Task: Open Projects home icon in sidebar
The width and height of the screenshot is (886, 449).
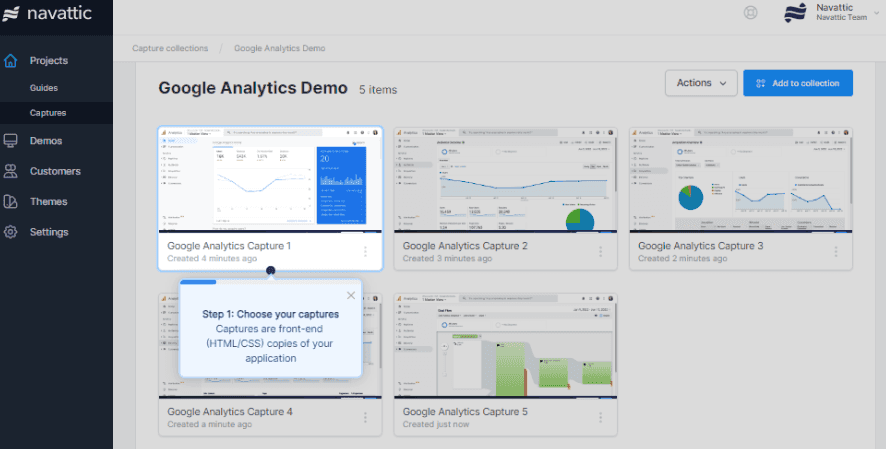Action: tap(10, 60)
